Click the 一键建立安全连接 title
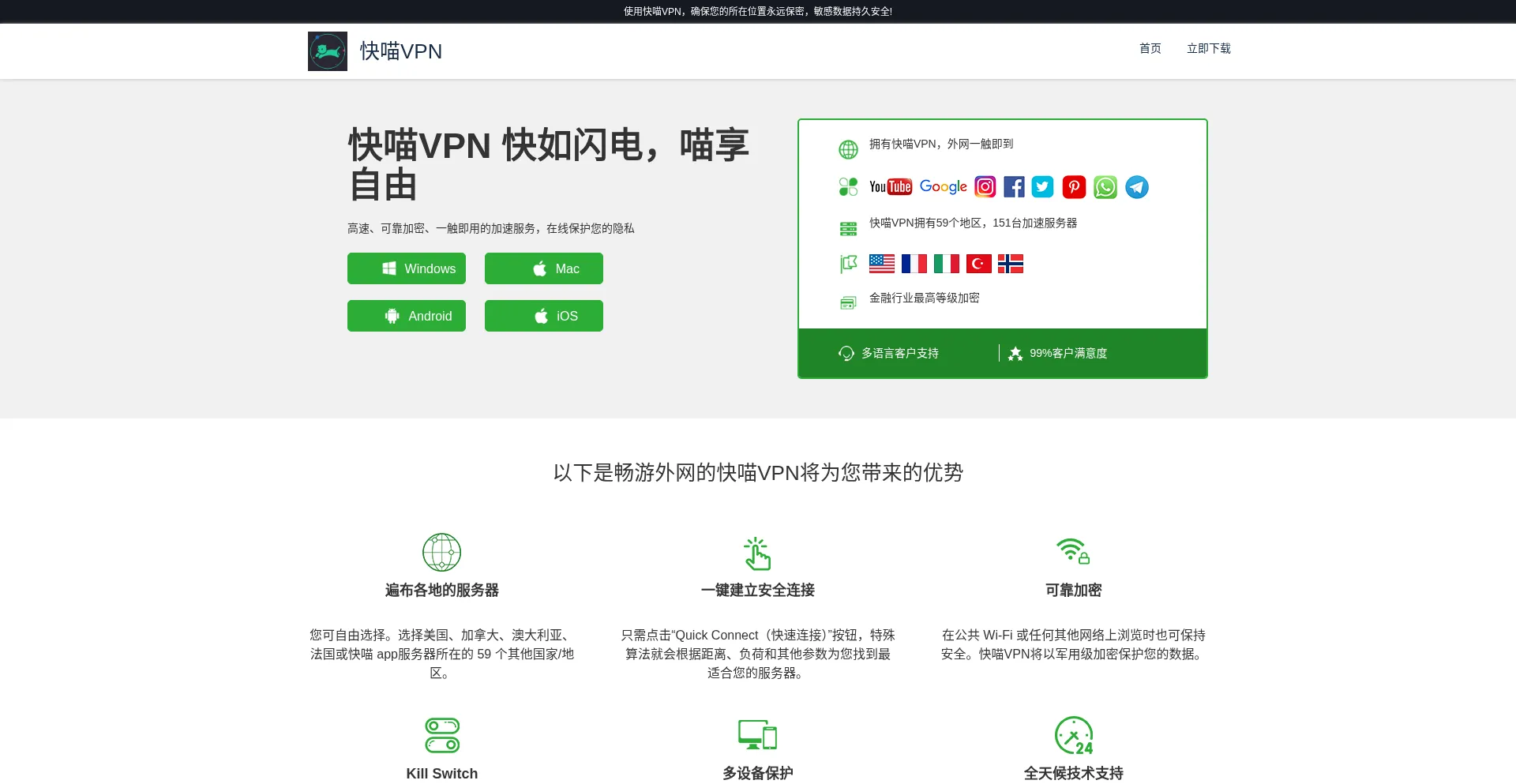This screenshot has width=1516, height=784. pos(758,590)
